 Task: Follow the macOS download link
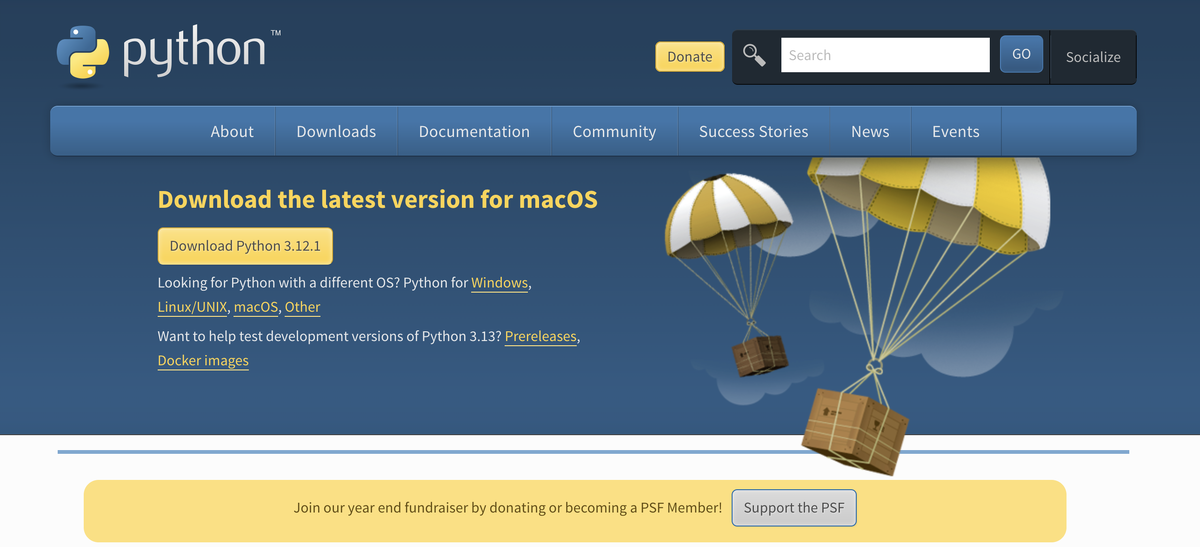pos(256,307)
